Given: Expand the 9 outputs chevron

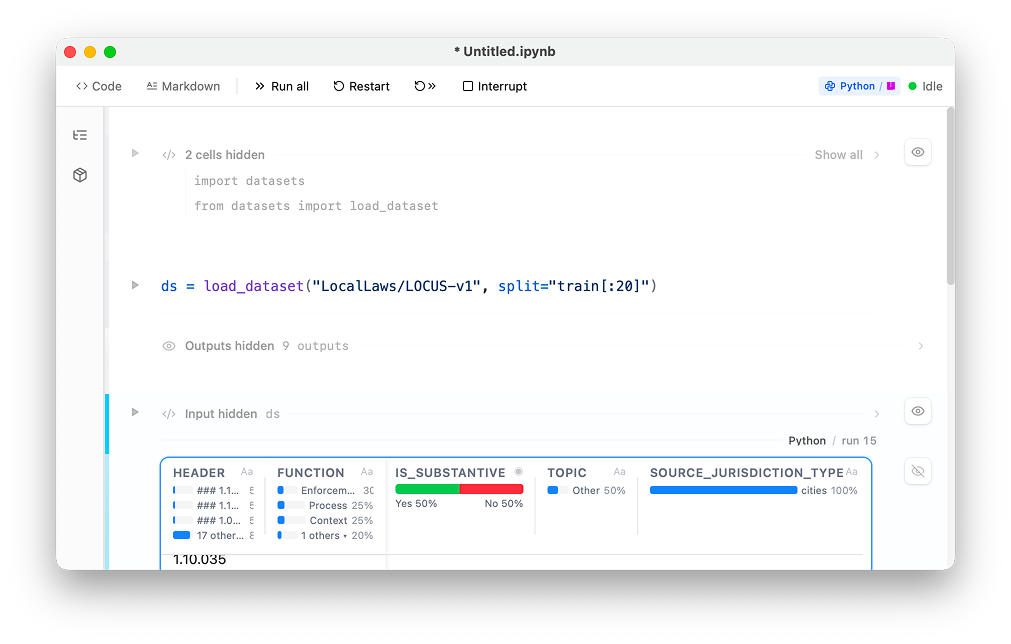Looking at the screenshot, I should (921, 346).
